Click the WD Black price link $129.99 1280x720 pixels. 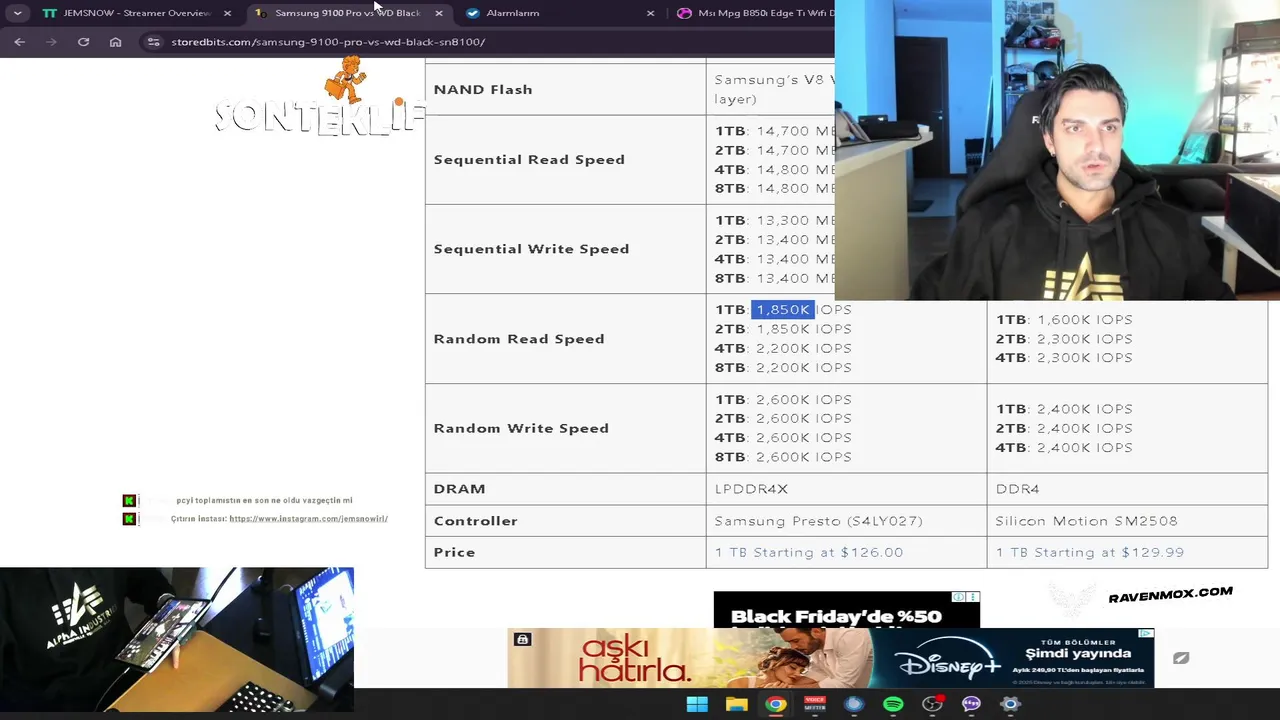tap(1090, 552)
